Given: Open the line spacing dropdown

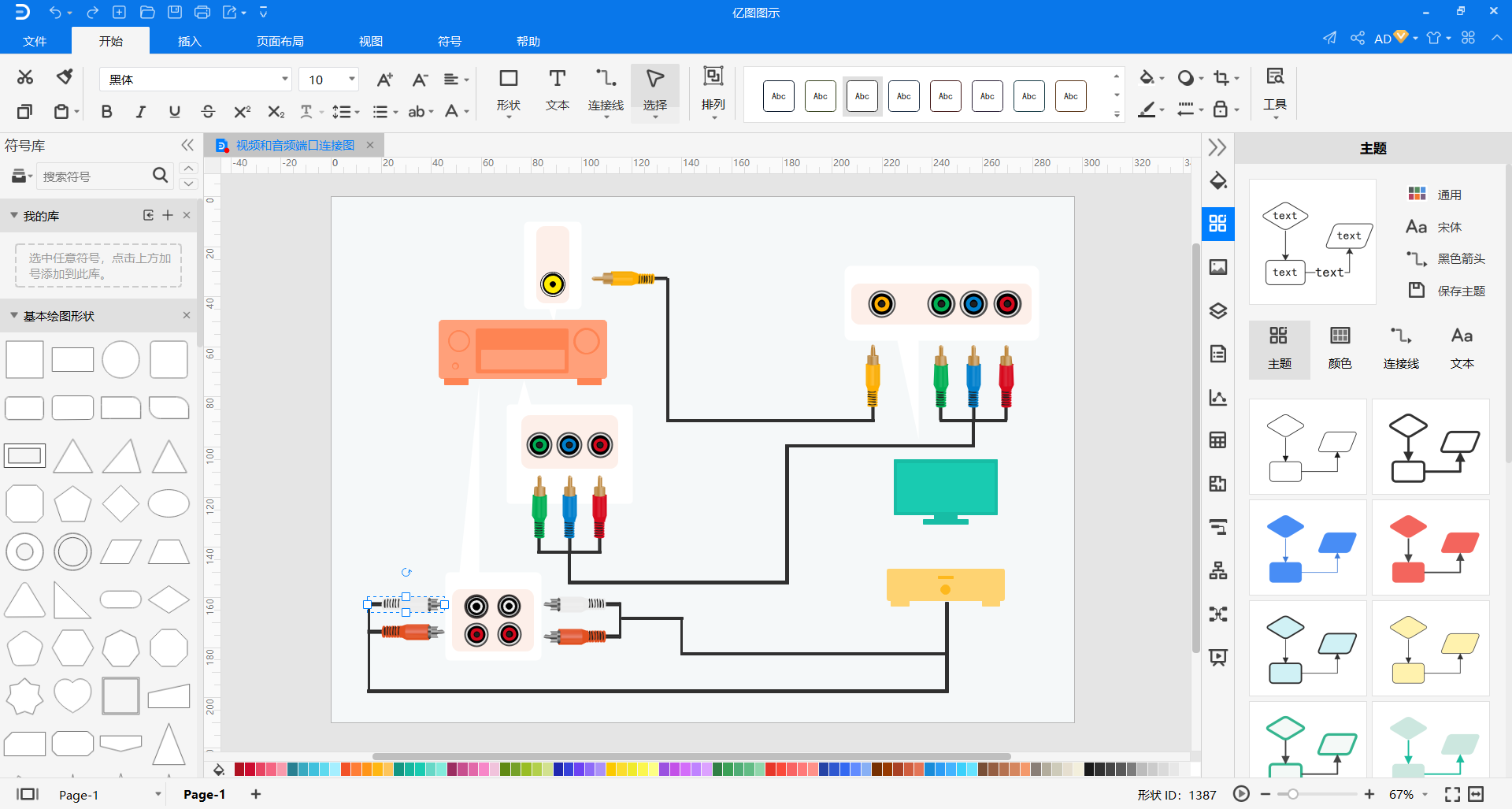Looking at the screenshot, I should [345, 112].
